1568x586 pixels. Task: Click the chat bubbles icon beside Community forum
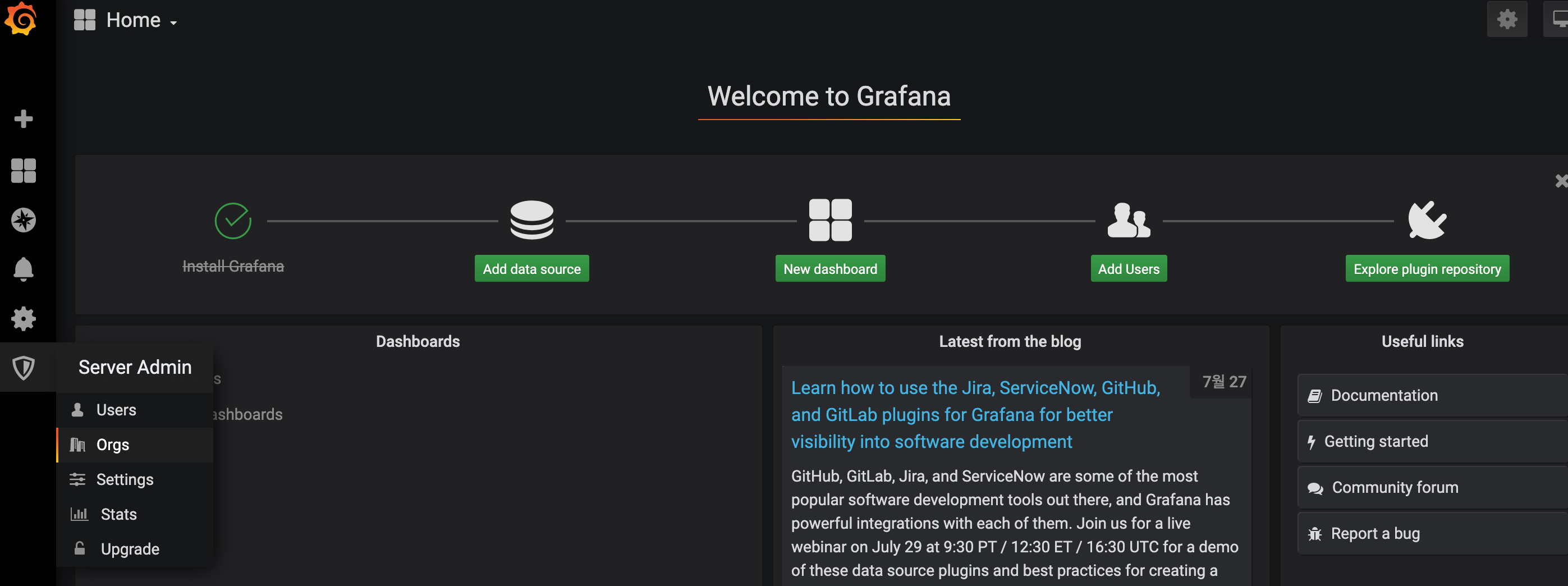1315,488
